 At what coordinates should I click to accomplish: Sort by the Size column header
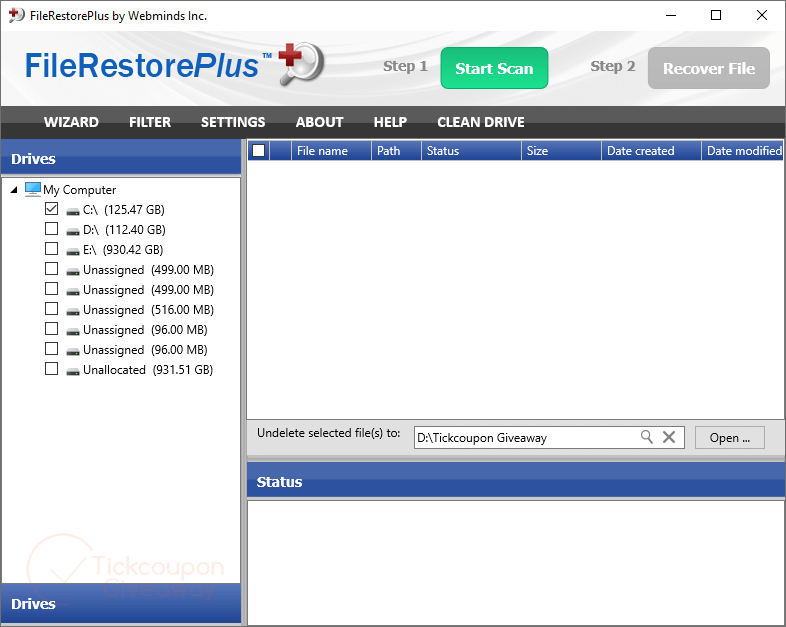pyautogui.click(x=561, y=151)
